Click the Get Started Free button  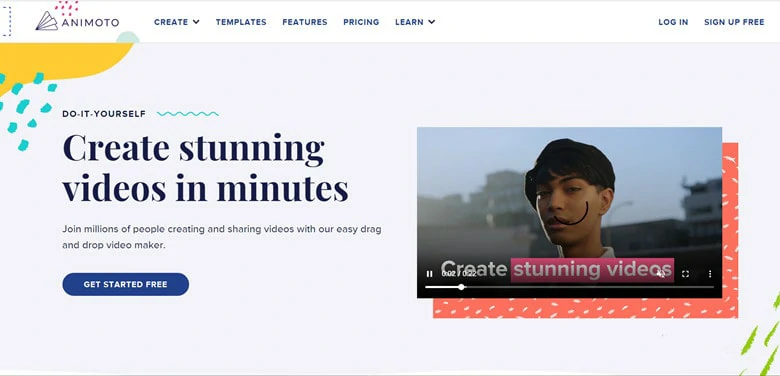[x=125, y=284]
